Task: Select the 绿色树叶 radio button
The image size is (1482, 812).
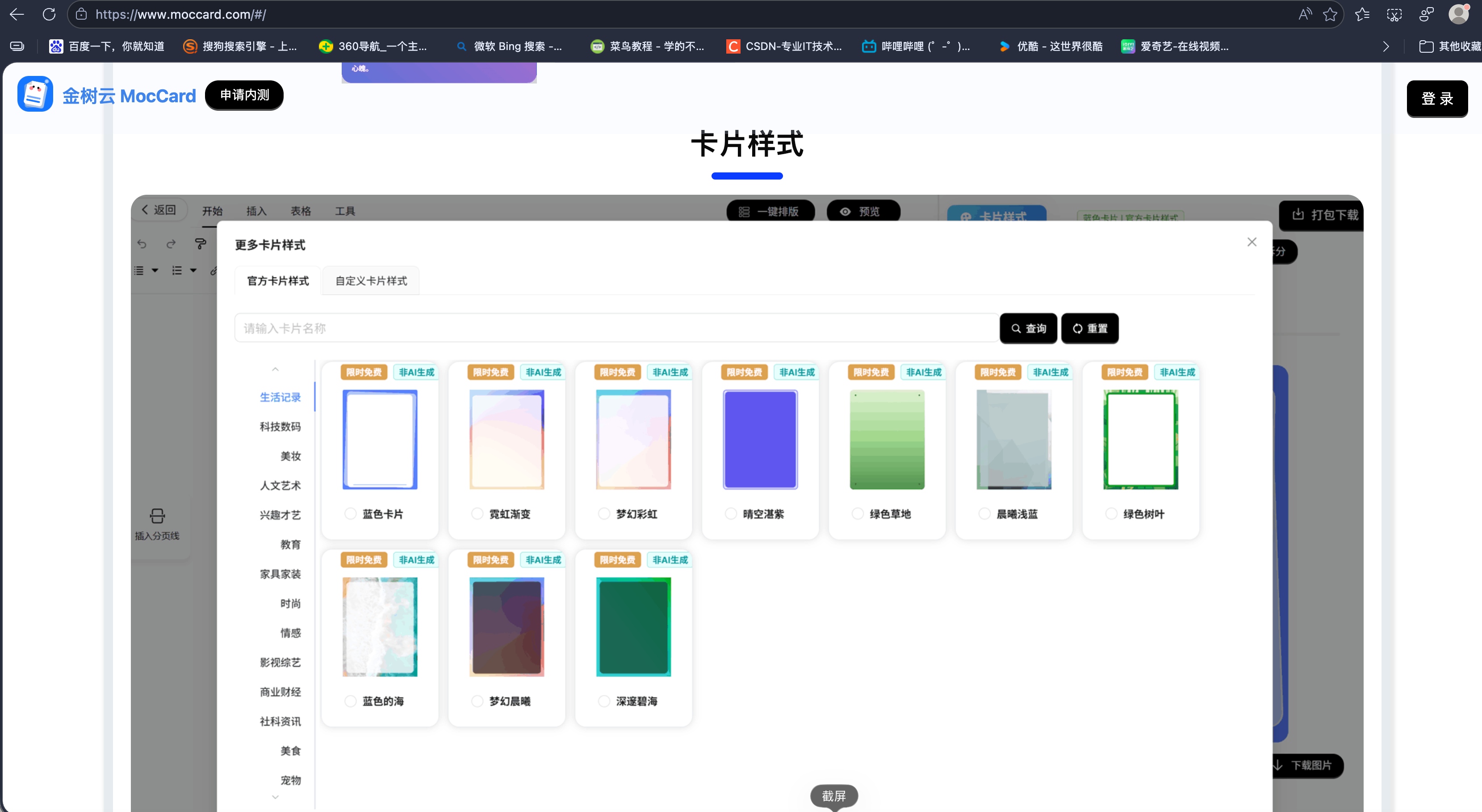Action: click(x=1111, y=513)
